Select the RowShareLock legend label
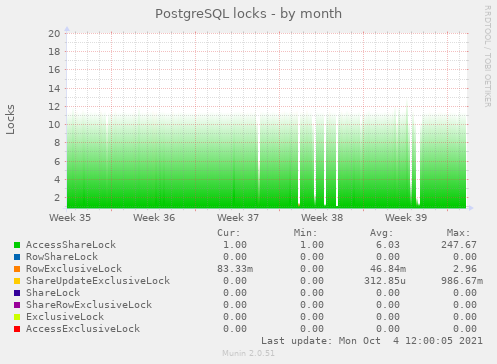The width and height of the screenshot is (497, 364). (62, 257)
